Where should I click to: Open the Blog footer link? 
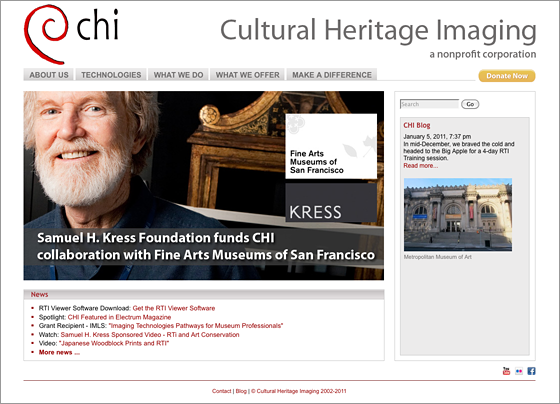click(241, 391)
